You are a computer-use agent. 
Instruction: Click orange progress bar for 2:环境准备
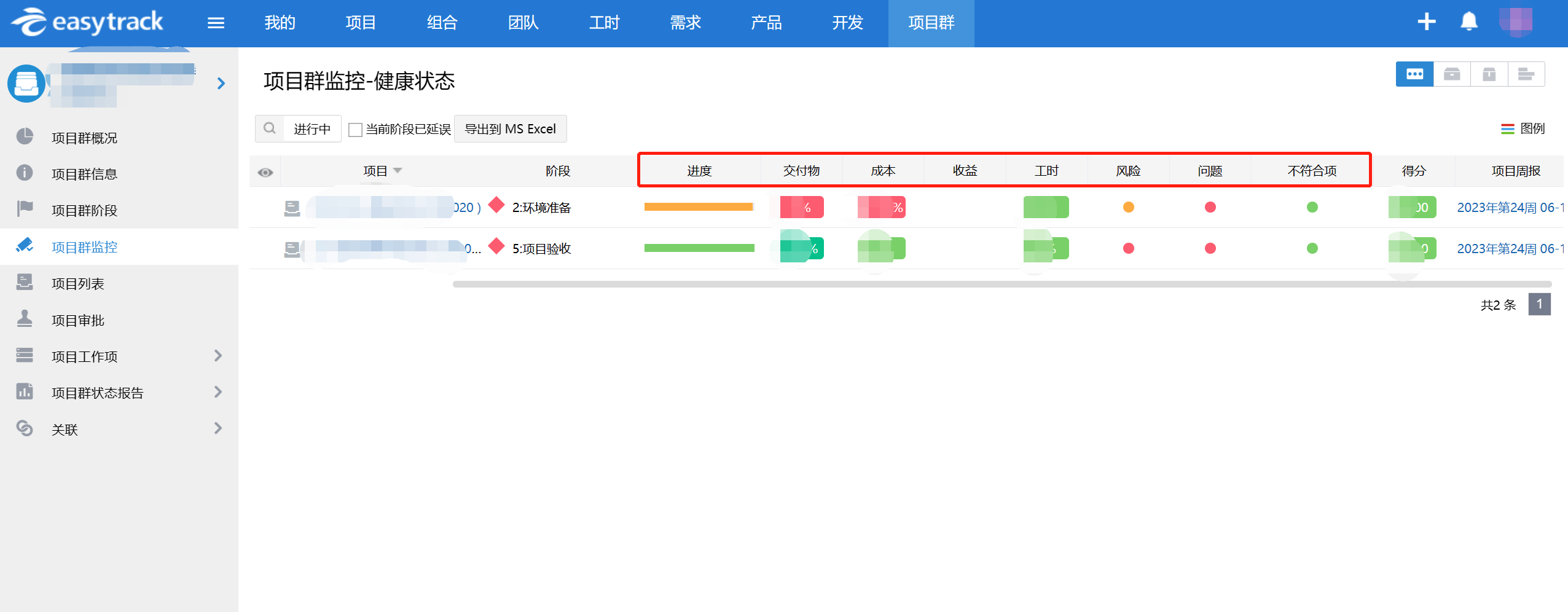coord(699,207)
